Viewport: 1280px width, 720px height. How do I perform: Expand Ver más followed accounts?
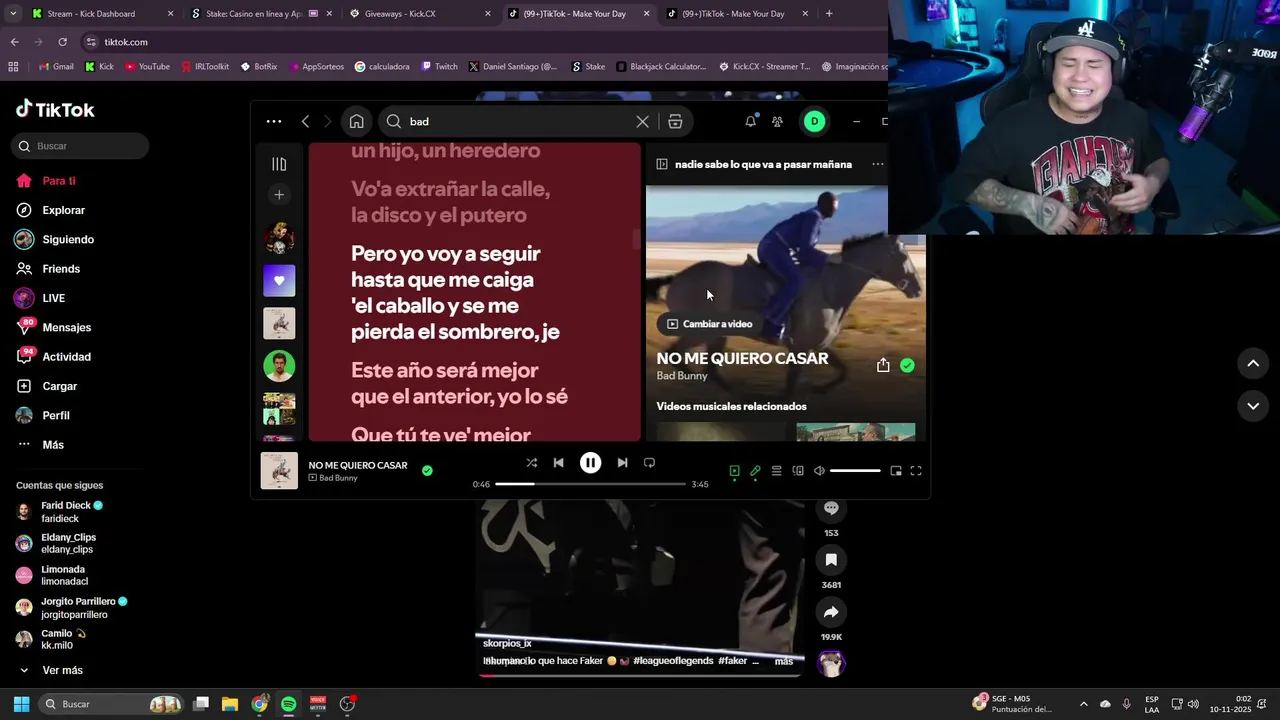click(50, 670)
